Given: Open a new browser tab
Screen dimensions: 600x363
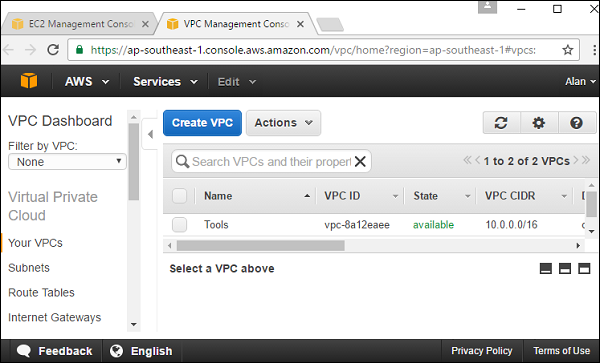Looking at the screenshot, I should pos(330,24).
